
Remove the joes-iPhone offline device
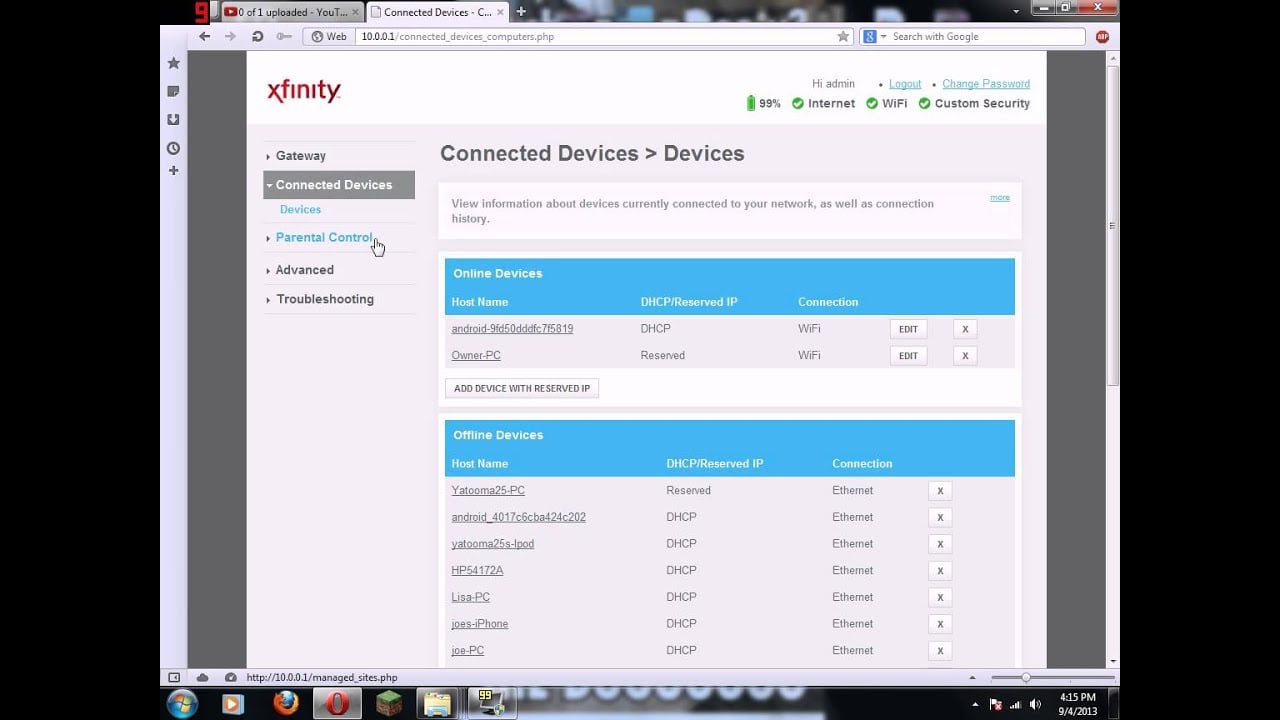[x=940, y=624]
